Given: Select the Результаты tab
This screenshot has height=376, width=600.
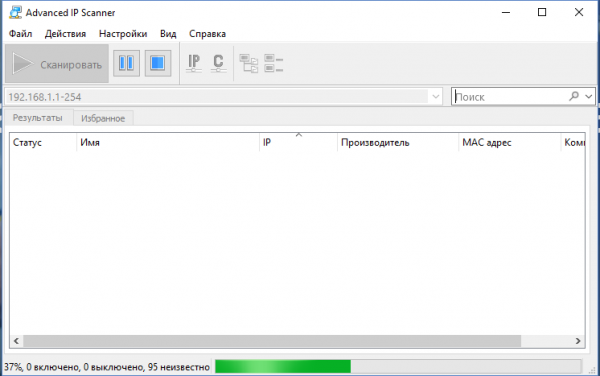Looking at the screenshot, I should [x=38, y=117].
